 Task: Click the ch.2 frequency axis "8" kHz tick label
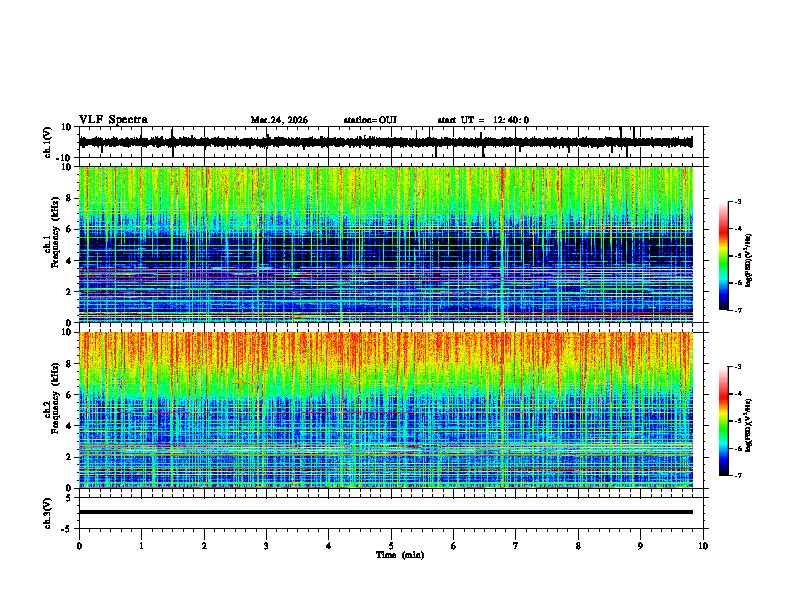pyautogui.click(x=70, y=364)
